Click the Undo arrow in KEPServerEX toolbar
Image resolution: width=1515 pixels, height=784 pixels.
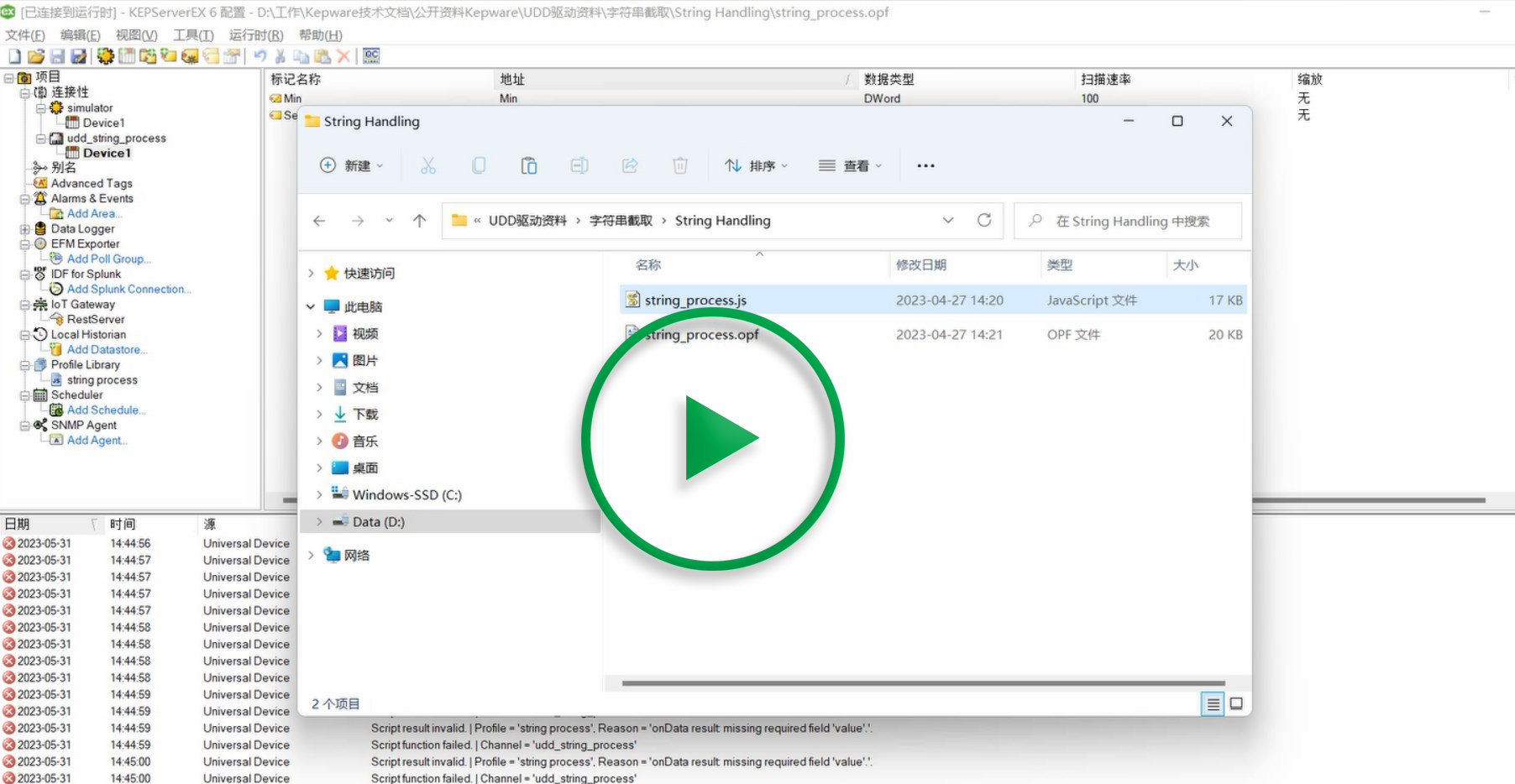click(x=260, y=56)
